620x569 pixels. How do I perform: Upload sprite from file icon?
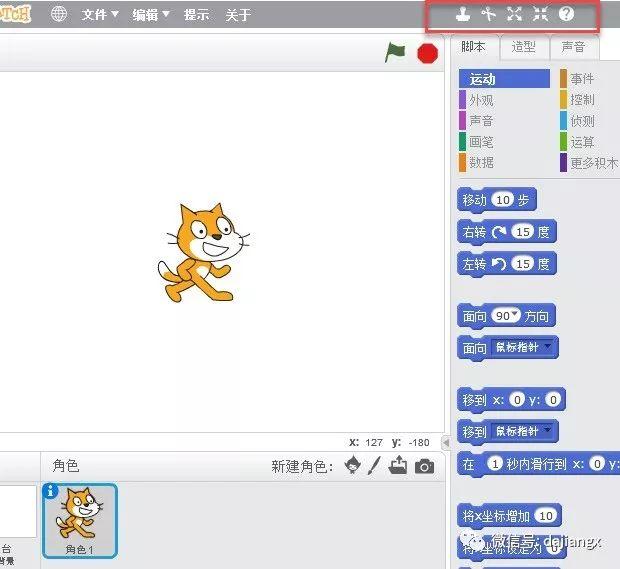[398, 465]
